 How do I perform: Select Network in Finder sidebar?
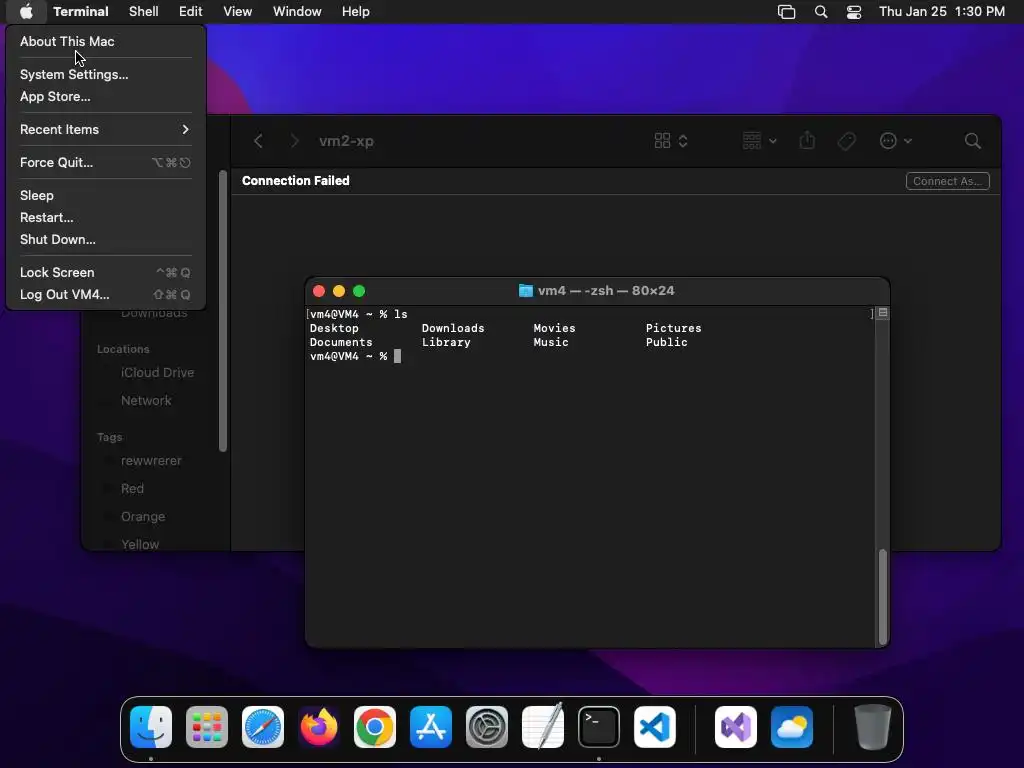click(x=146, y=400)
